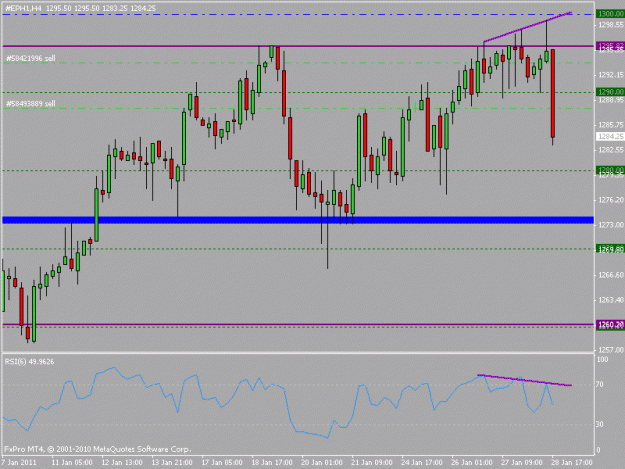
Task: Select the purple rising trendline above price highs
Action: pyautogui.click(x=528, y=27)
